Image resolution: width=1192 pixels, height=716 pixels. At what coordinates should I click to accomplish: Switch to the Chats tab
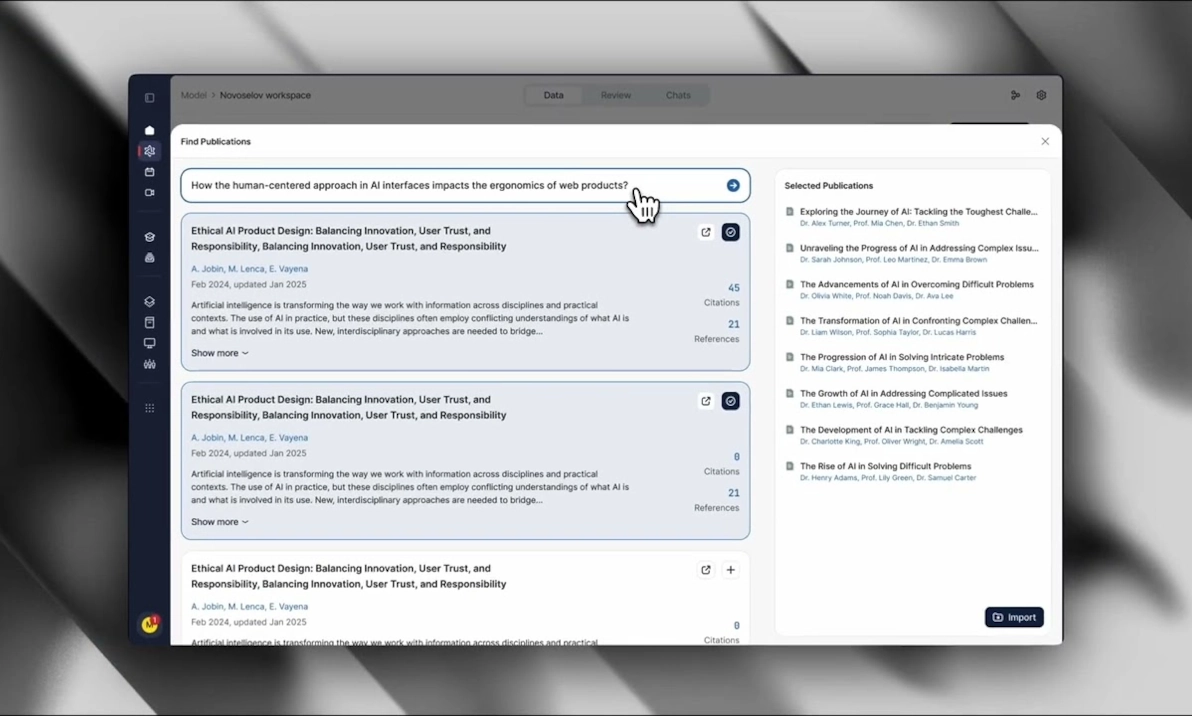[678, 95]
